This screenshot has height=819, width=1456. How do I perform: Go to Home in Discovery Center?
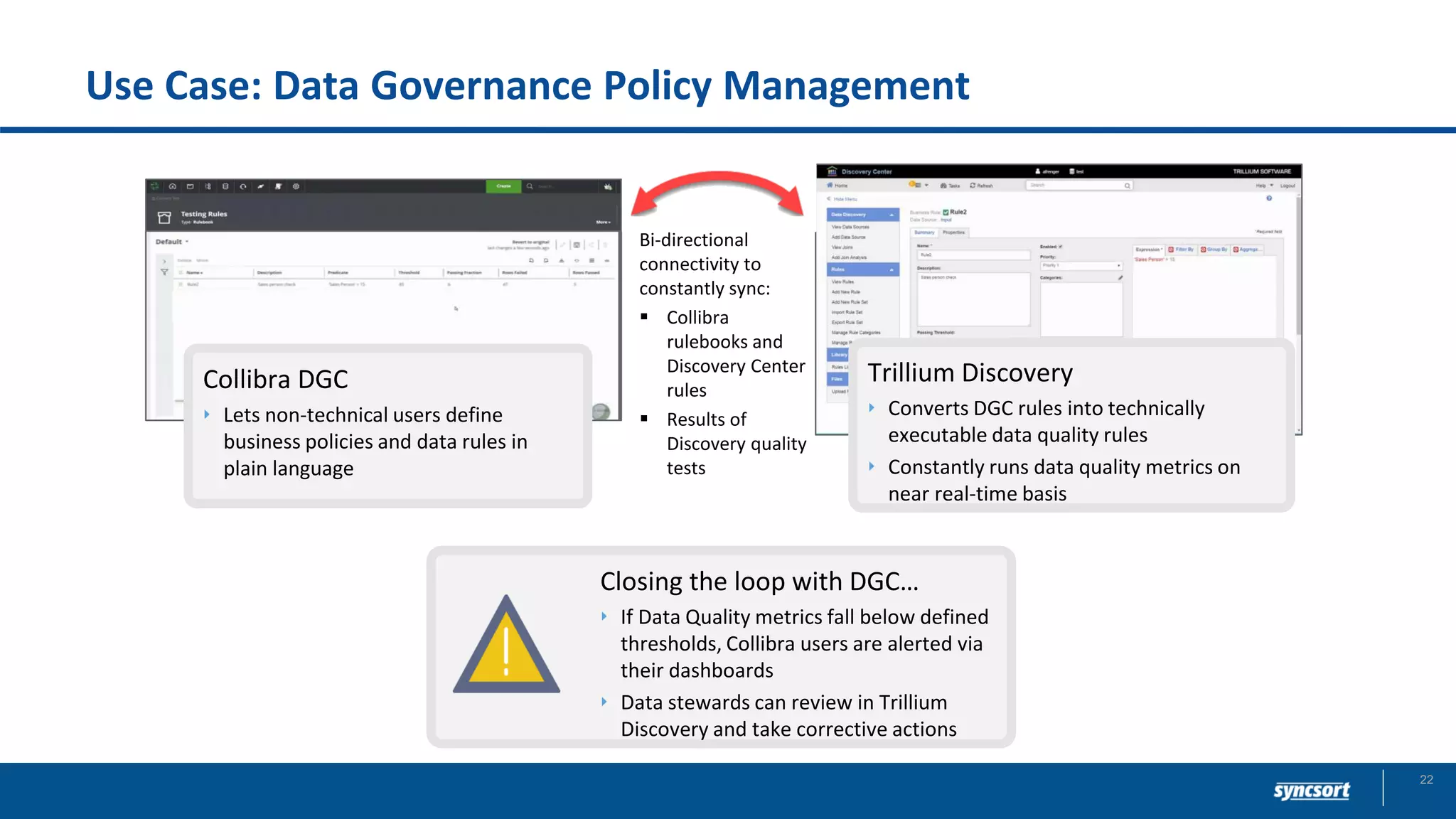pyautogui.click(x=837, y=186)
